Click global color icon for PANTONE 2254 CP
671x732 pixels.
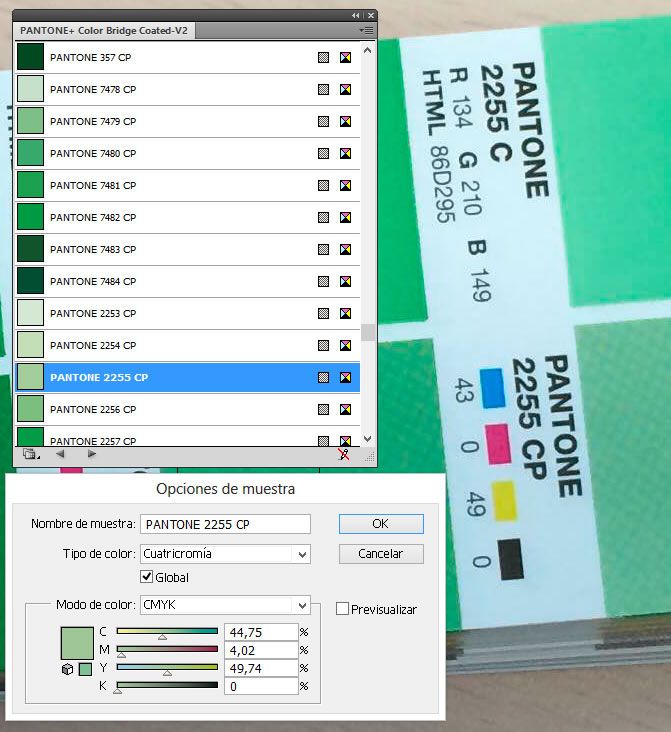tap(323, 345)
